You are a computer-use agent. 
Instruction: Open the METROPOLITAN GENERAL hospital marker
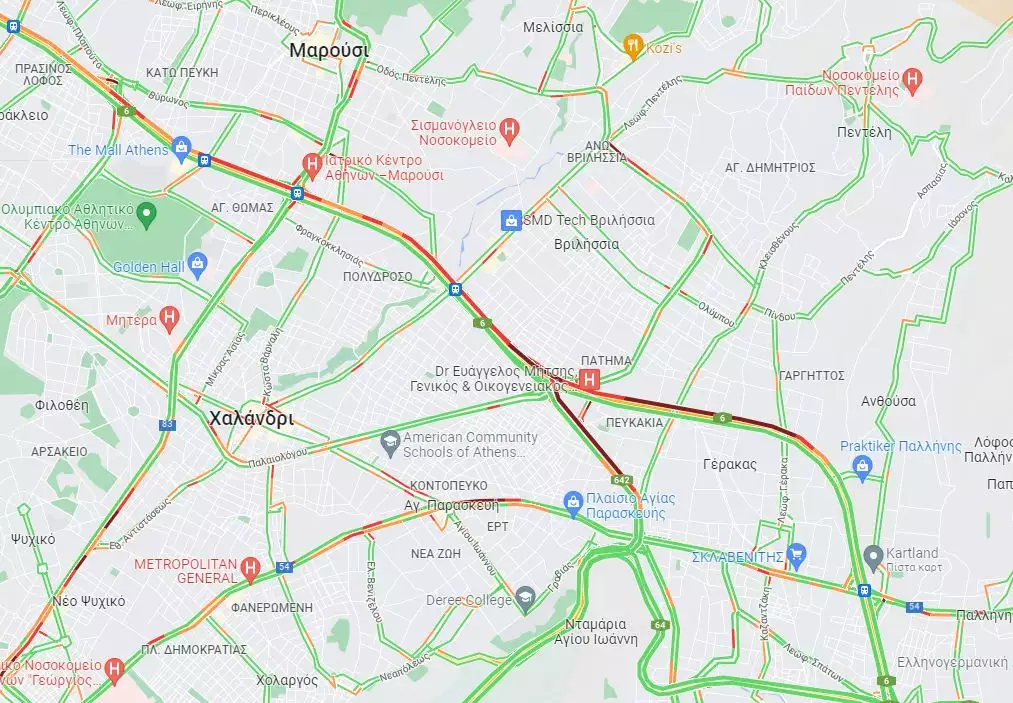[x=250, y=569]
